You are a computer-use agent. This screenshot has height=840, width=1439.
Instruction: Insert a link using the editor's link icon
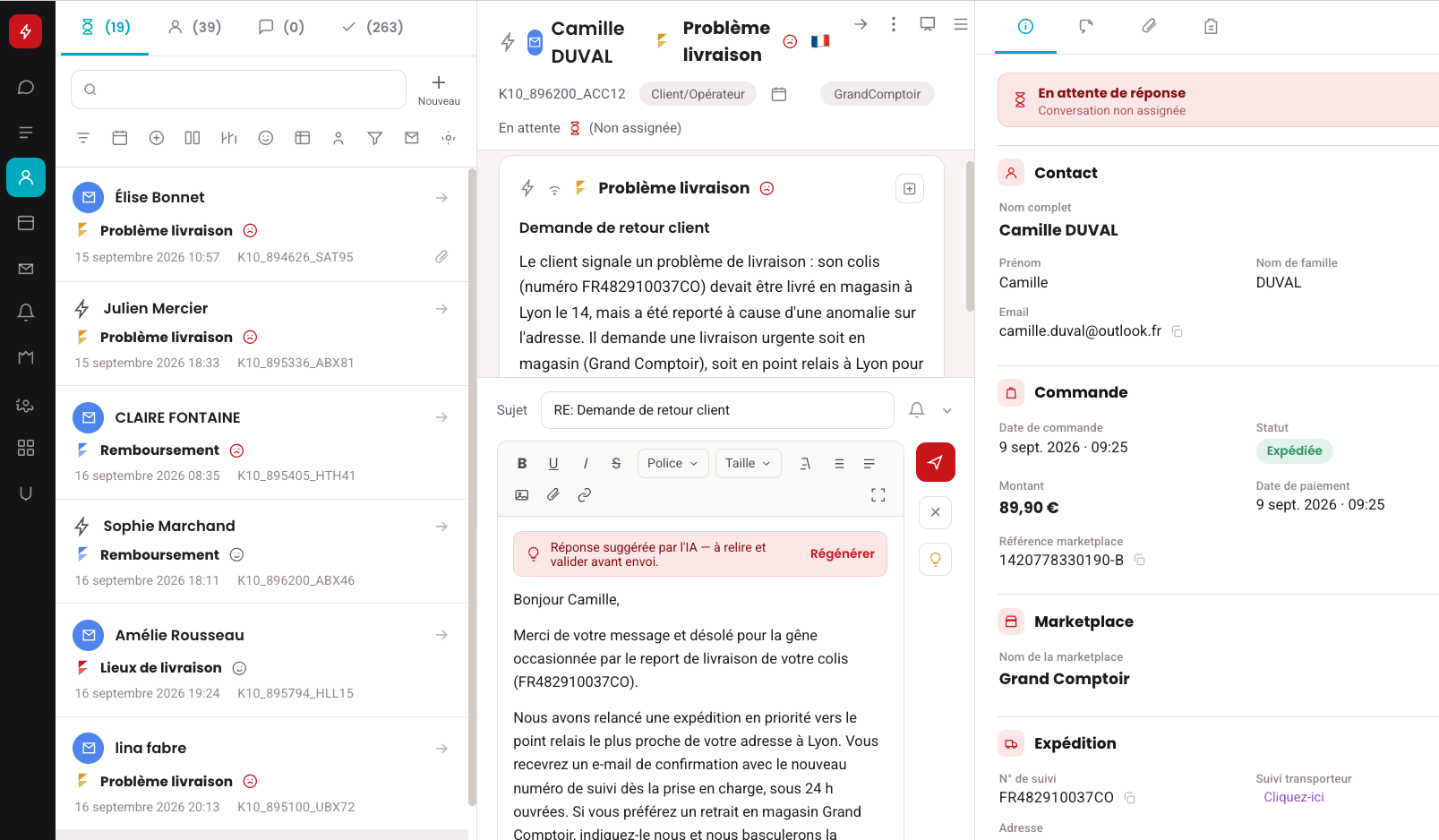(585, 494)
